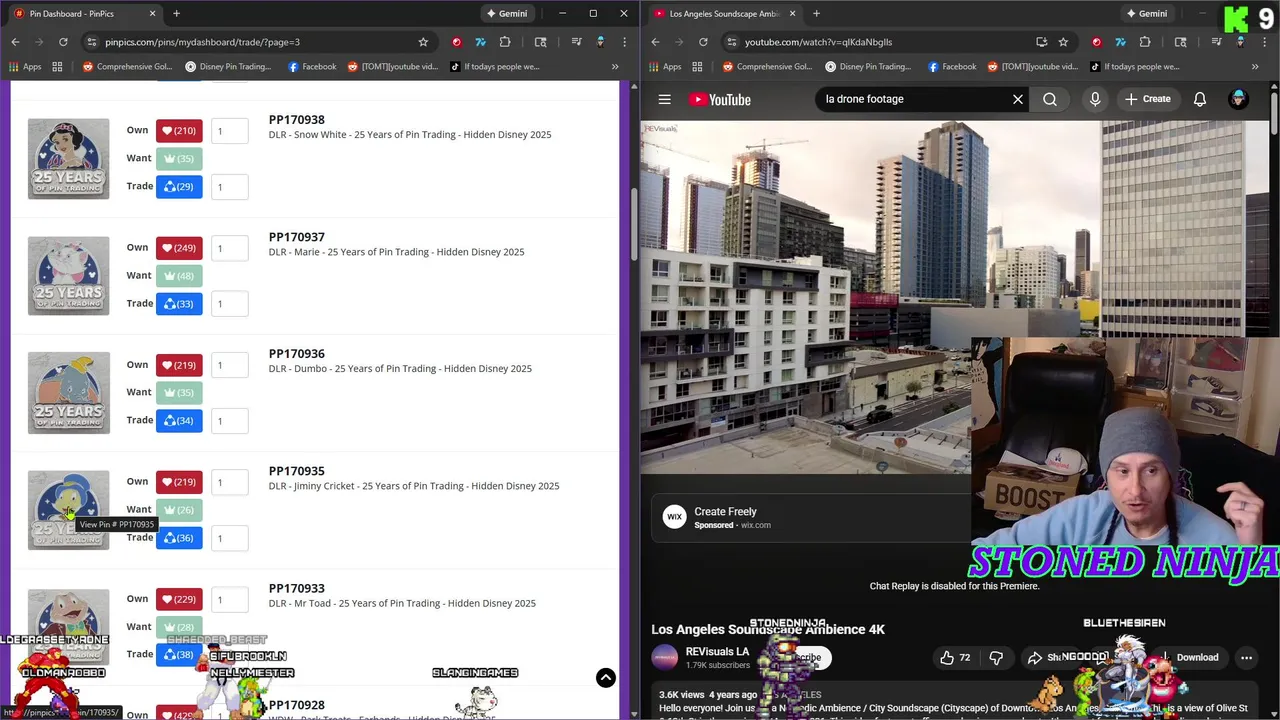Open extensions puzzle icon in PinPics window
This screenshot has width=1280, height=720.
[505, 42]
